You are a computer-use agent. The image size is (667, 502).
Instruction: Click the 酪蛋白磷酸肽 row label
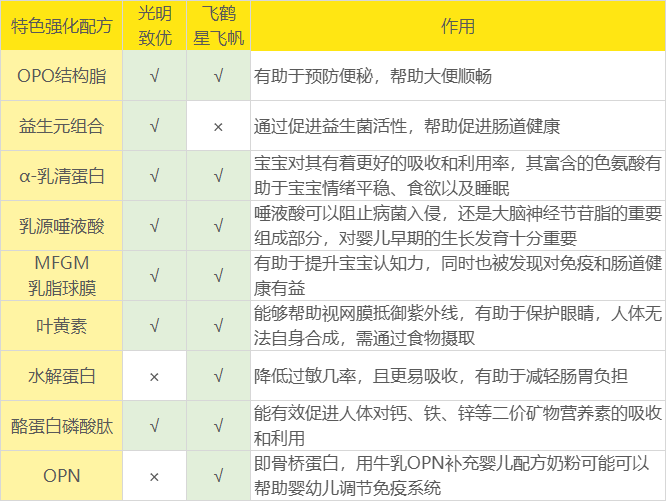(x=62, y=426)
